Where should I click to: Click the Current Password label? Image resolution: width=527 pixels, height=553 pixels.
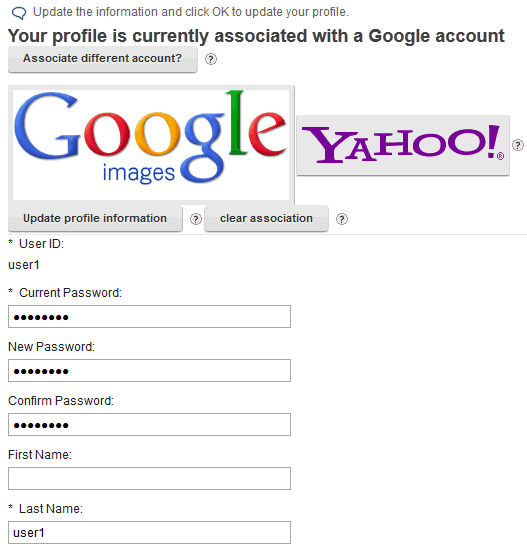tap(70, 293)
